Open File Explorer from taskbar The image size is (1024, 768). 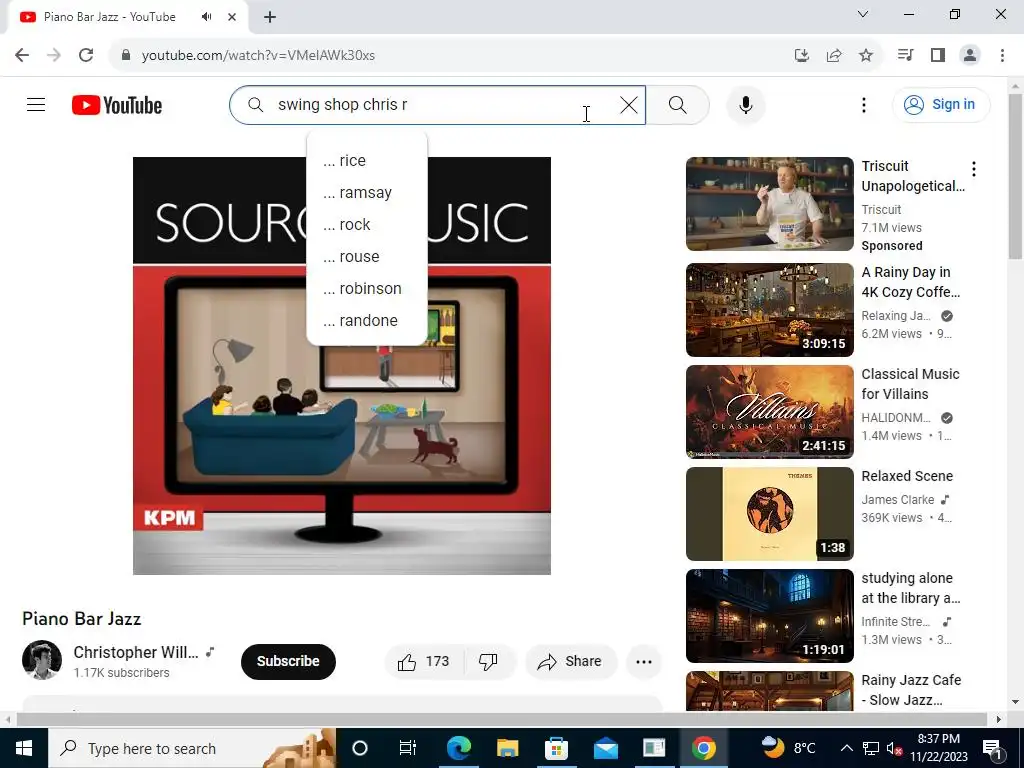[x=507, y=748]
